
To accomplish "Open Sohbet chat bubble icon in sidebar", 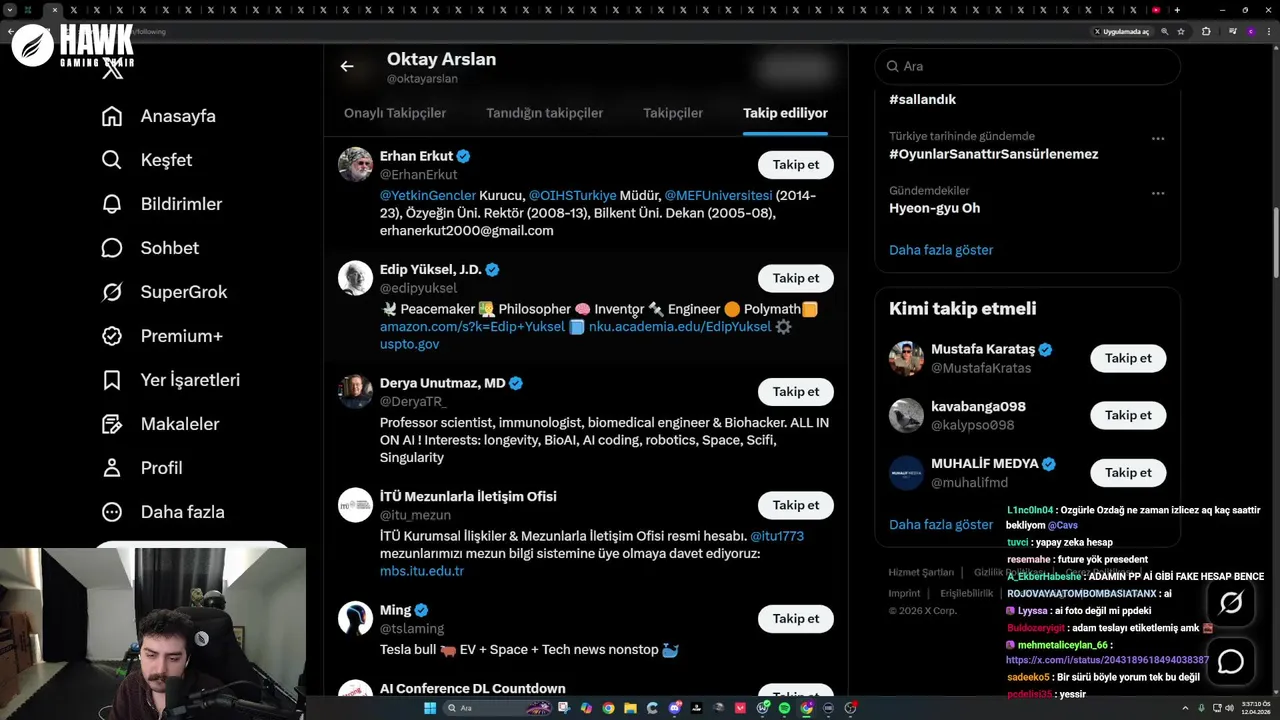I will (112, 248).
